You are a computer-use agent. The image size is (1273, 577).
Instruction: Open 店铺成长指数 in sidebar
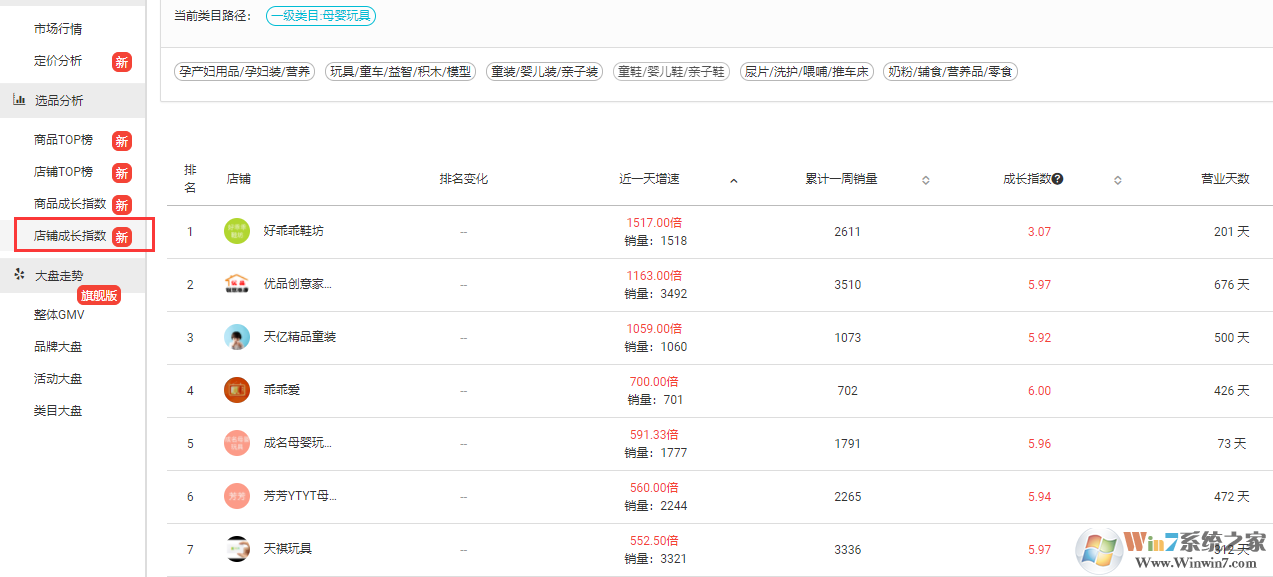70,236
